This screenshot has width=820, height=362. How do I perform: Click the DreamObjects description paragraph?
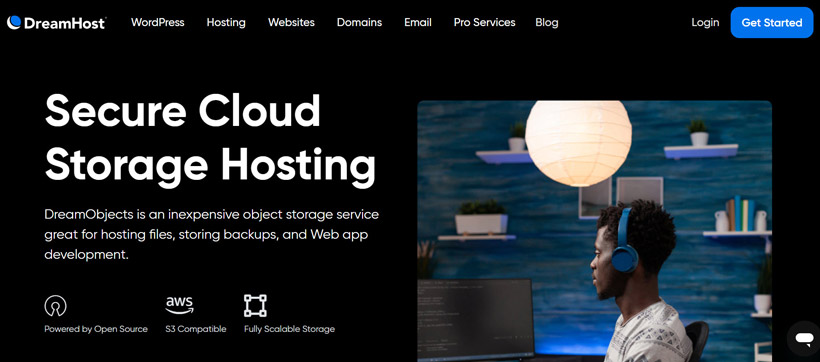click(212, 235)
